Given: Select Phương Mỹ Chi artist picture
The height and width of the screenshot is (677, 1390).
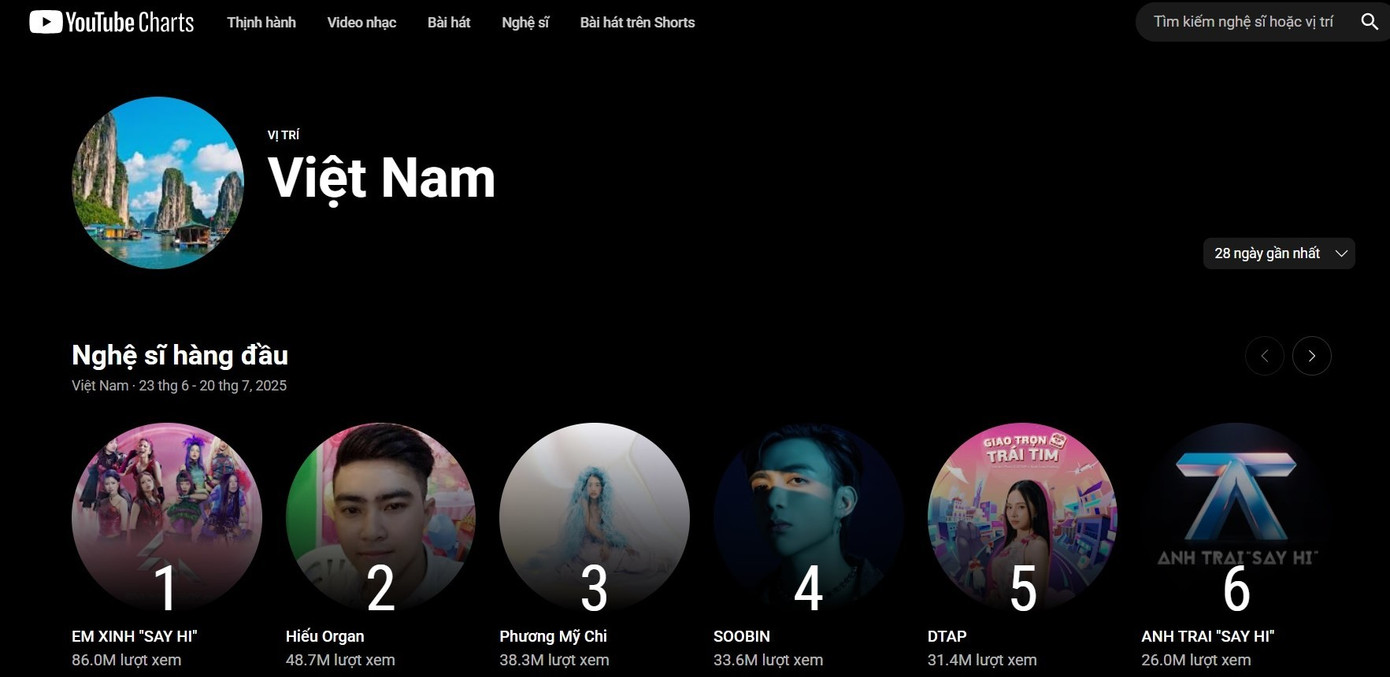Looking at the screenshot, I should 594,517.
